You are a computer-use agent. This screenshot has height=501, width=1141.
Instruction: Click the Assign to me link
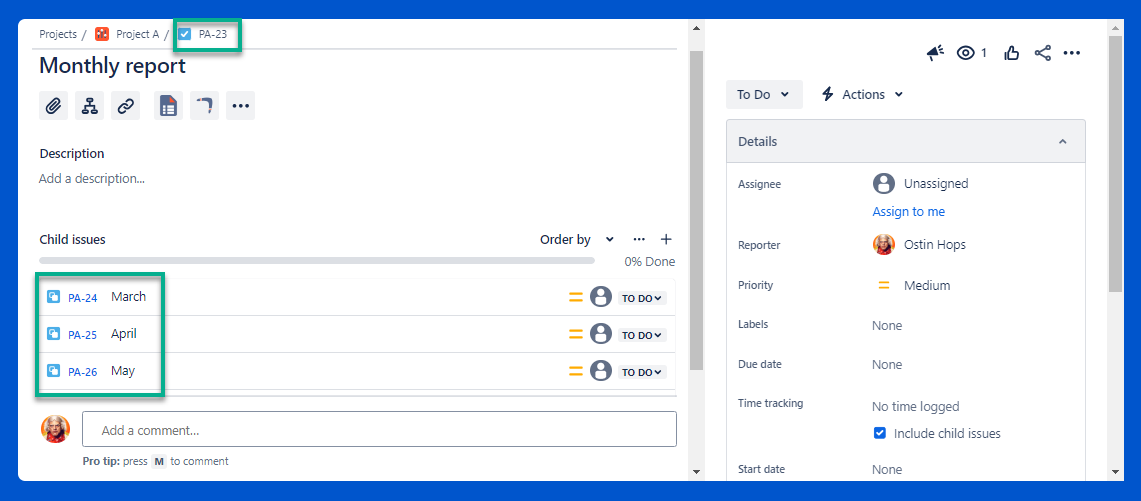pos(908,212)
